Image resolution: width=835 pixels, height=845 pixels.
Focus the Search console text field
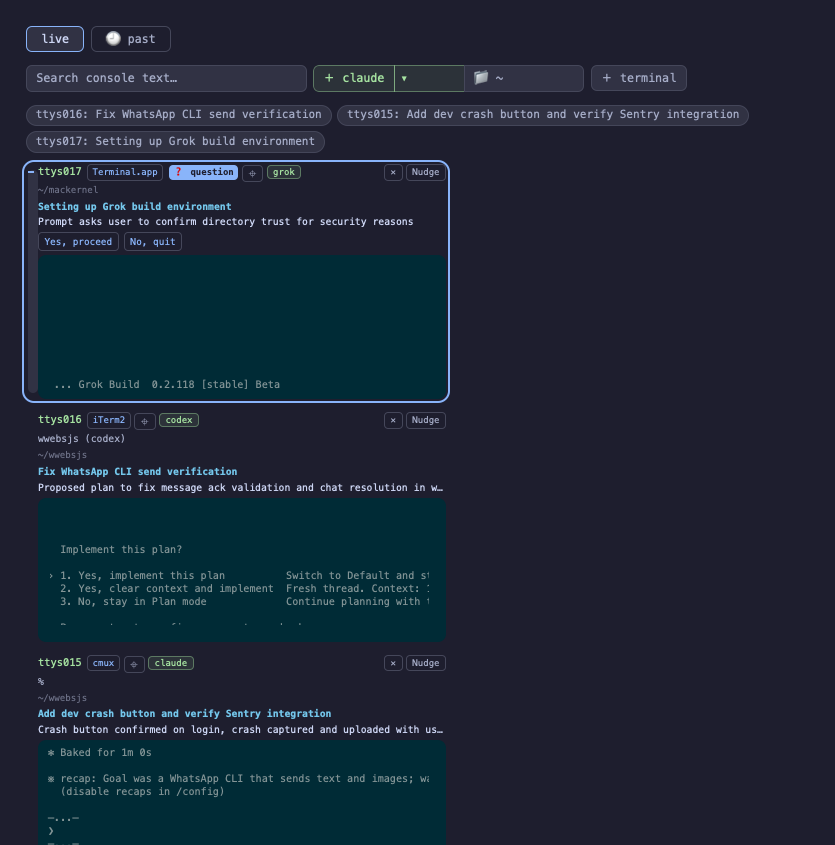(x=166, y=78)
